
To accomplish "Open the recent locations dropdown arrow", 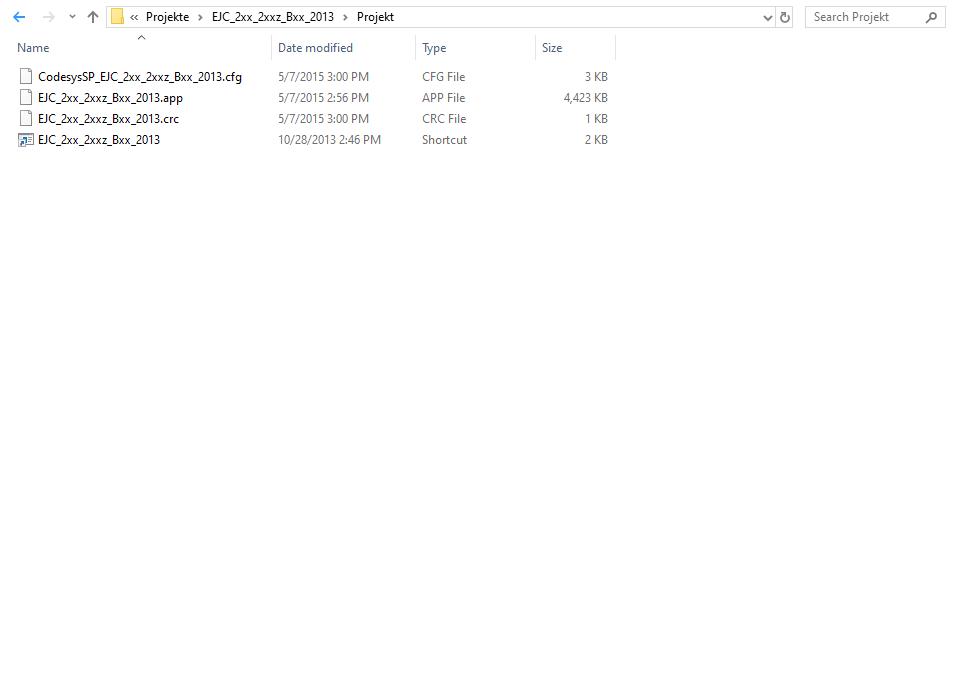I will (x=72, y=17).
